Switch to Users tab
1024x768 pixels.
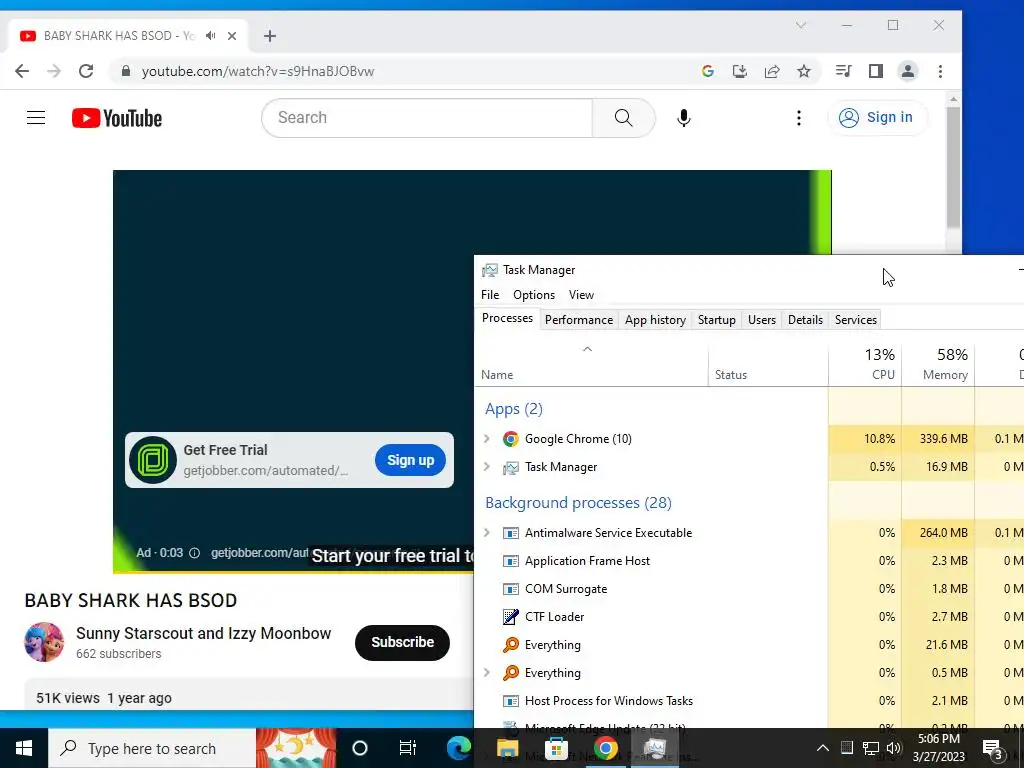coord(761,320)
